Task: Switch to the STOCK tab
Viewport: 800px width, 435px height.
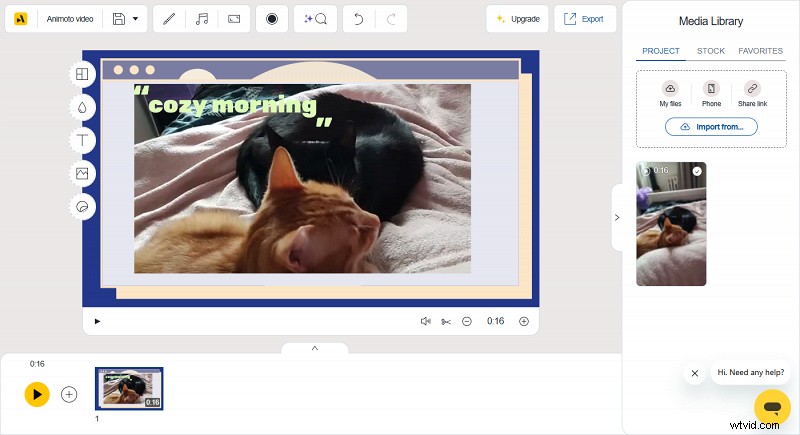Action: (711, 51)
